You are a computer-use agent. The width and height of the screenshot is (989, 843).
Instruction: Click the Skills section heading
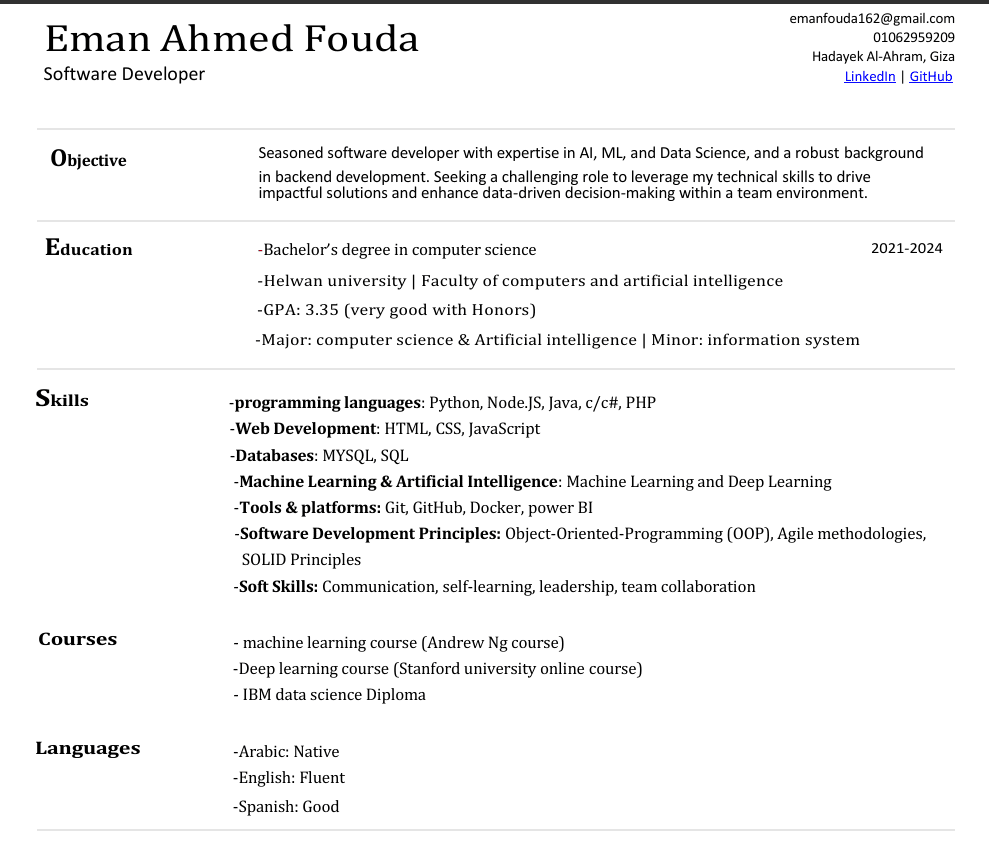pos(62,400)
